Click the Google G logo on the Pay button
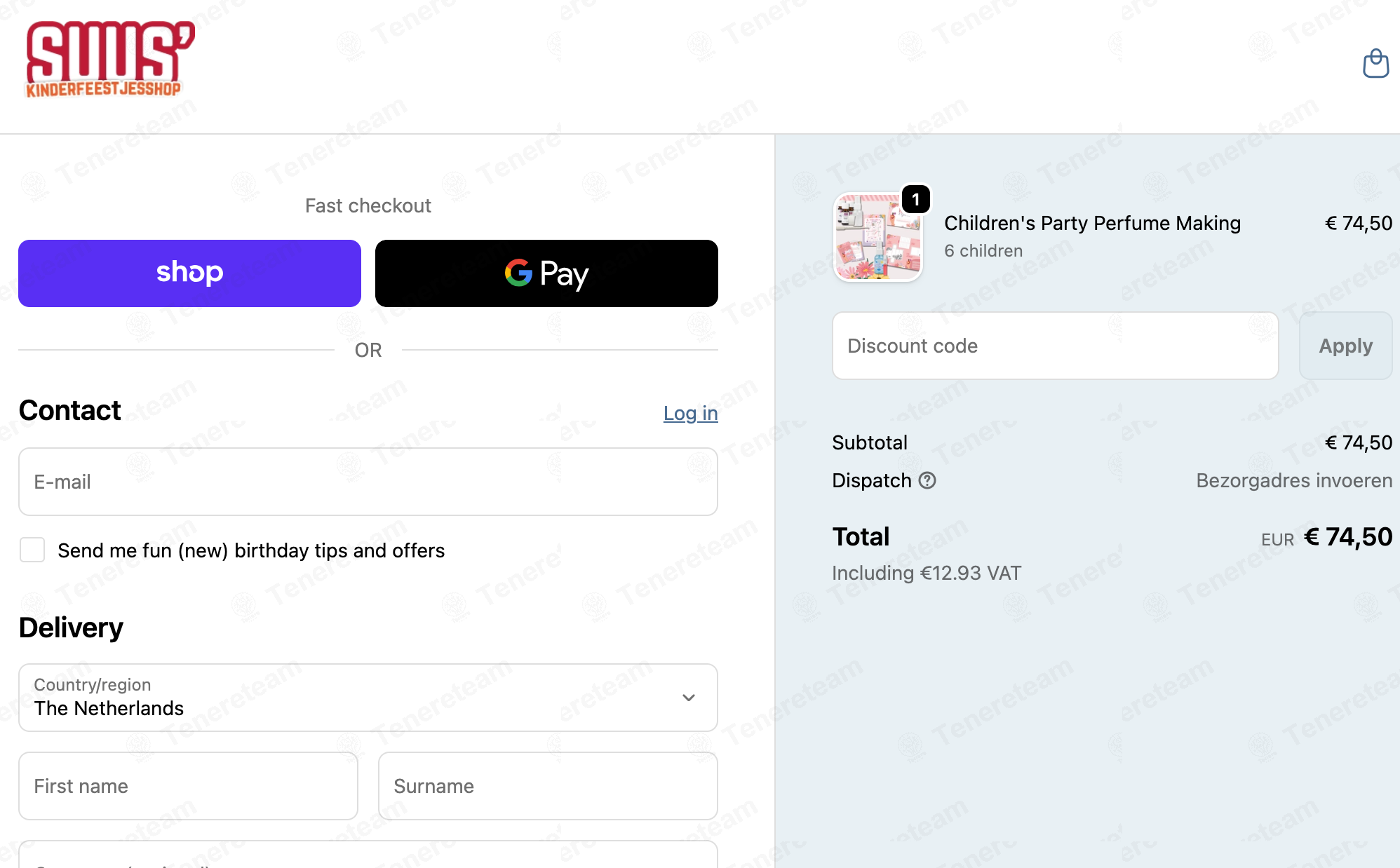This screenshot has height=868, width=1400. 518,273
